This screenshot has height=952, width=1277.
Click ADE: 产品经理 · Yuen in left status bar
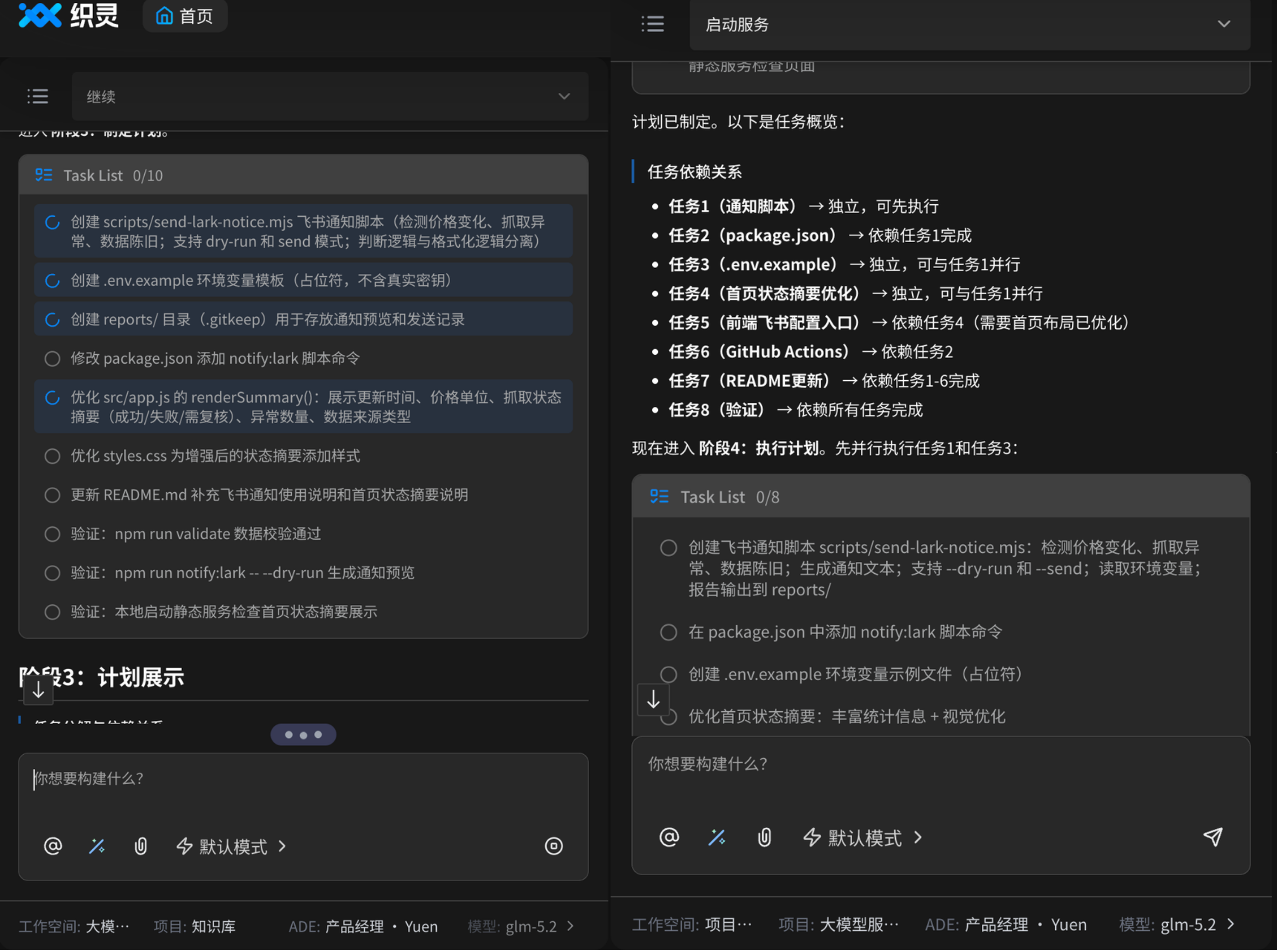[x=363, y=926]
